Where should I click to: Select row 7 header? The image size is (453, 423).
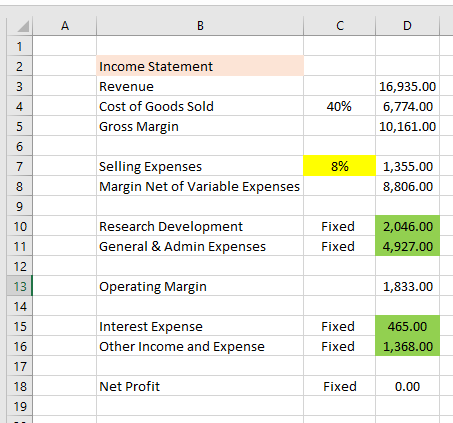[20, 166]
